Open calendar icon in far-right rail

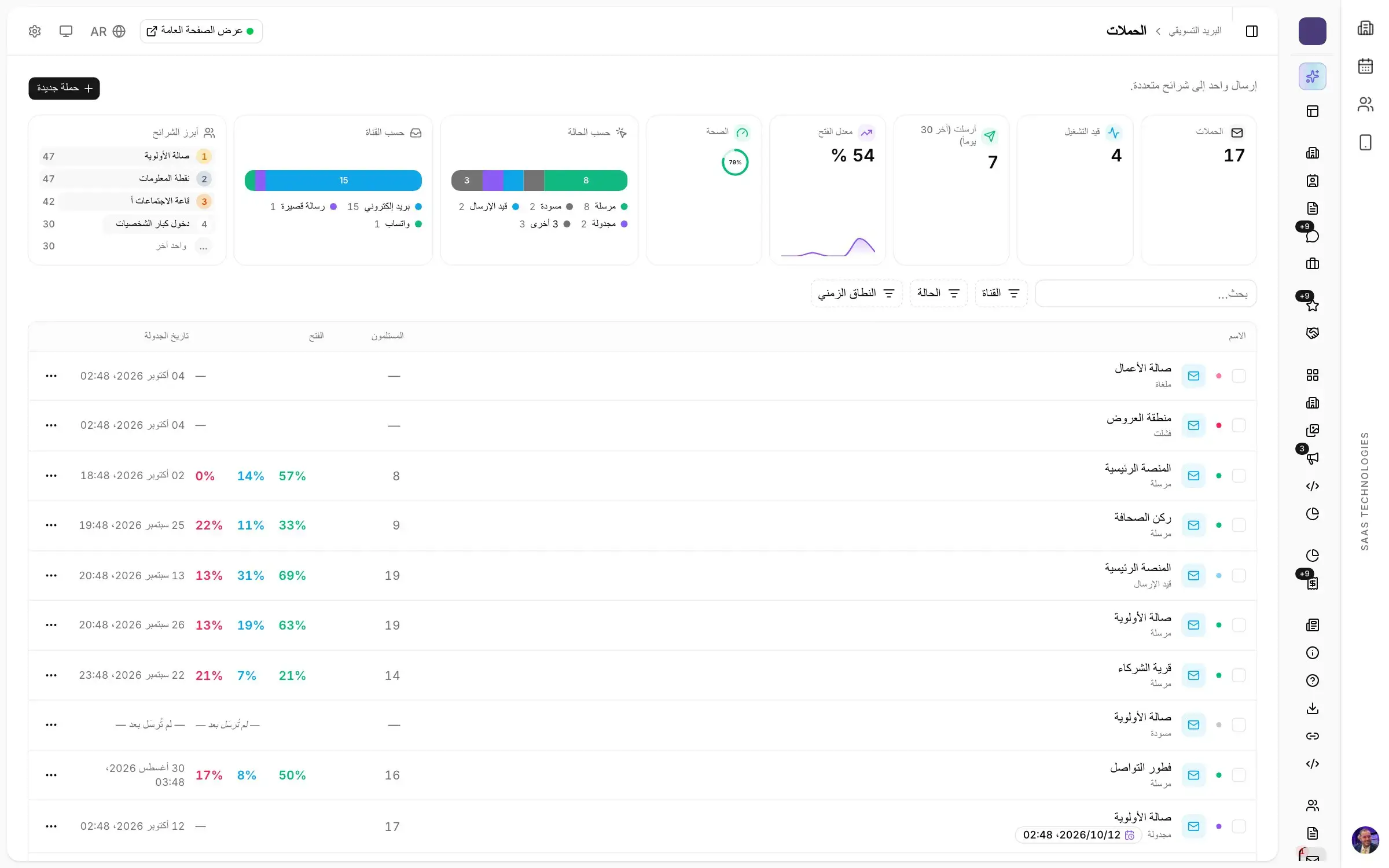click(1365, 66)
